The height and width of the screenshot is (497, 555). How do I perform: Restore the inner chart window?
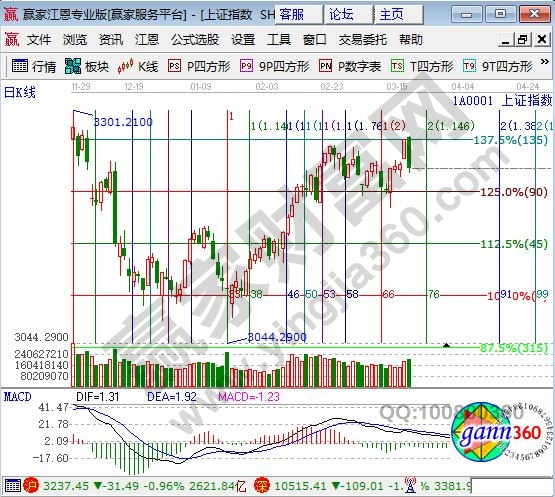pos(523,39)
